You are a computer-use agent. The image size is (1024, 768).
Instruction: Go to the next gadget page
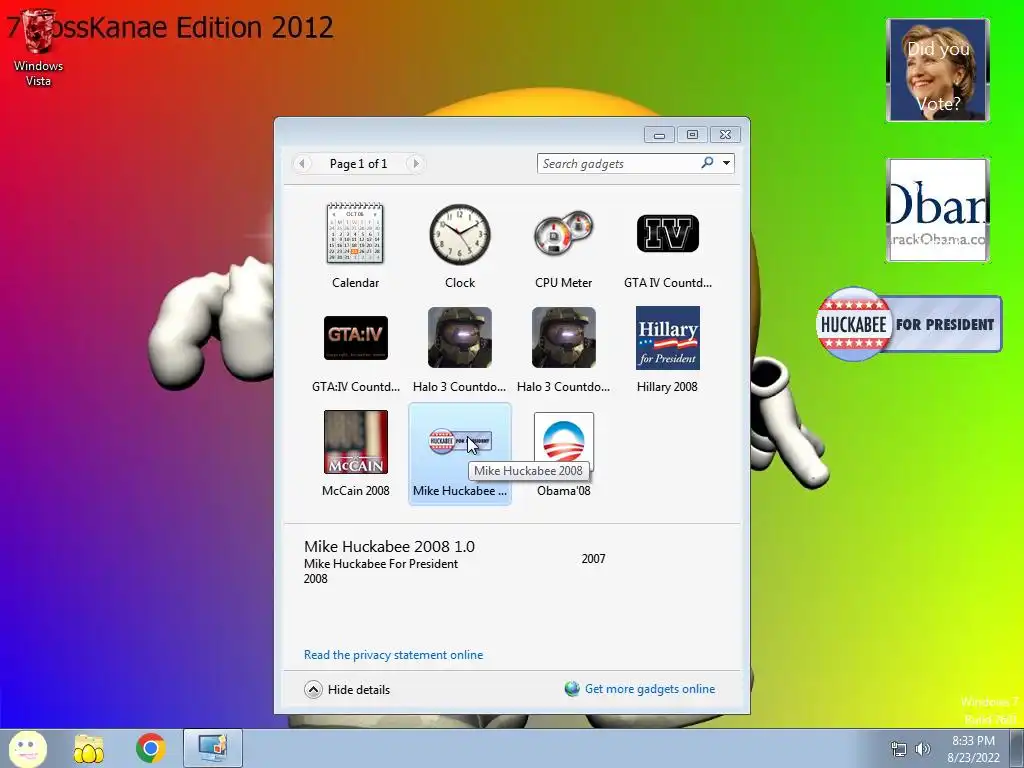tap(415, 163)
